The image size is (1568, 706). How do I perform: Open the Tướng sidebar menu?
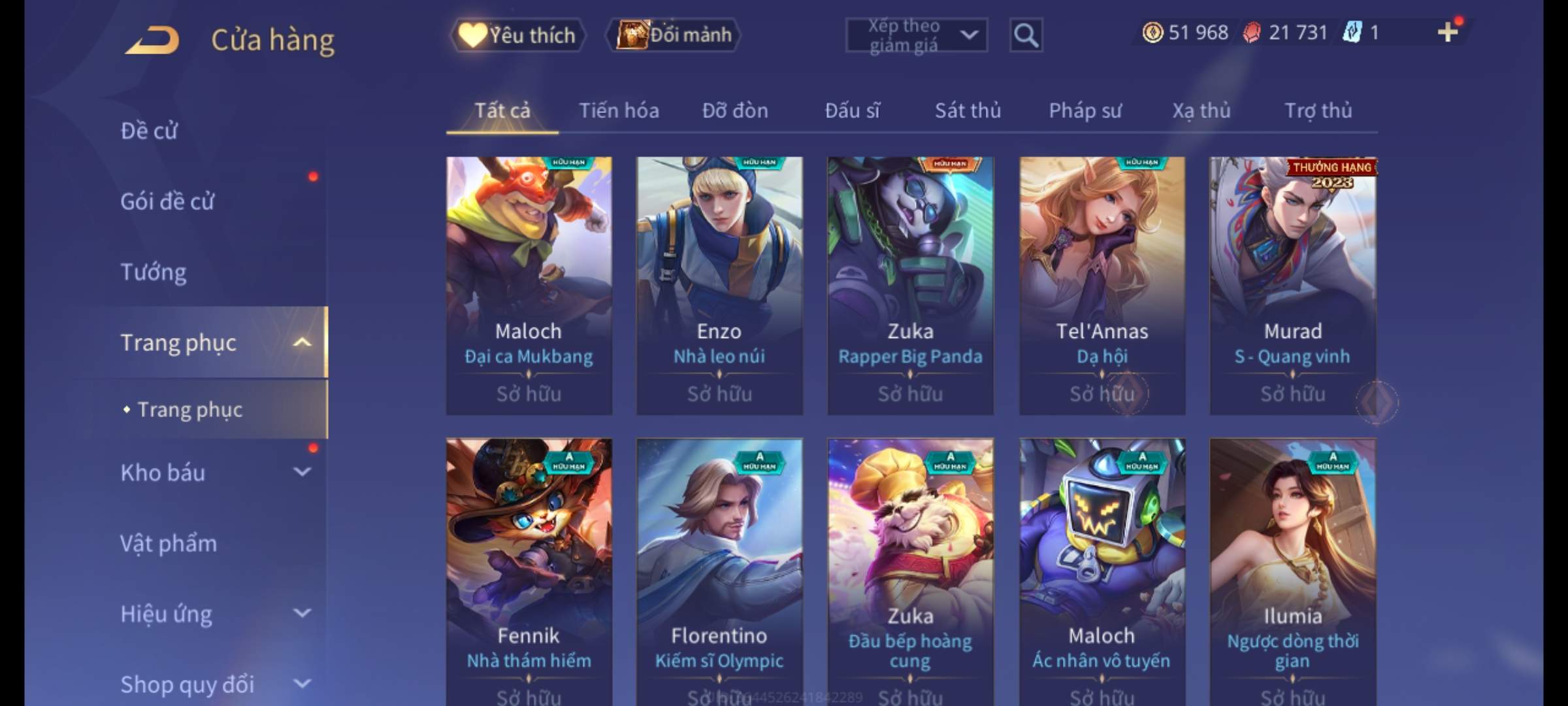[x=154, y=271]
